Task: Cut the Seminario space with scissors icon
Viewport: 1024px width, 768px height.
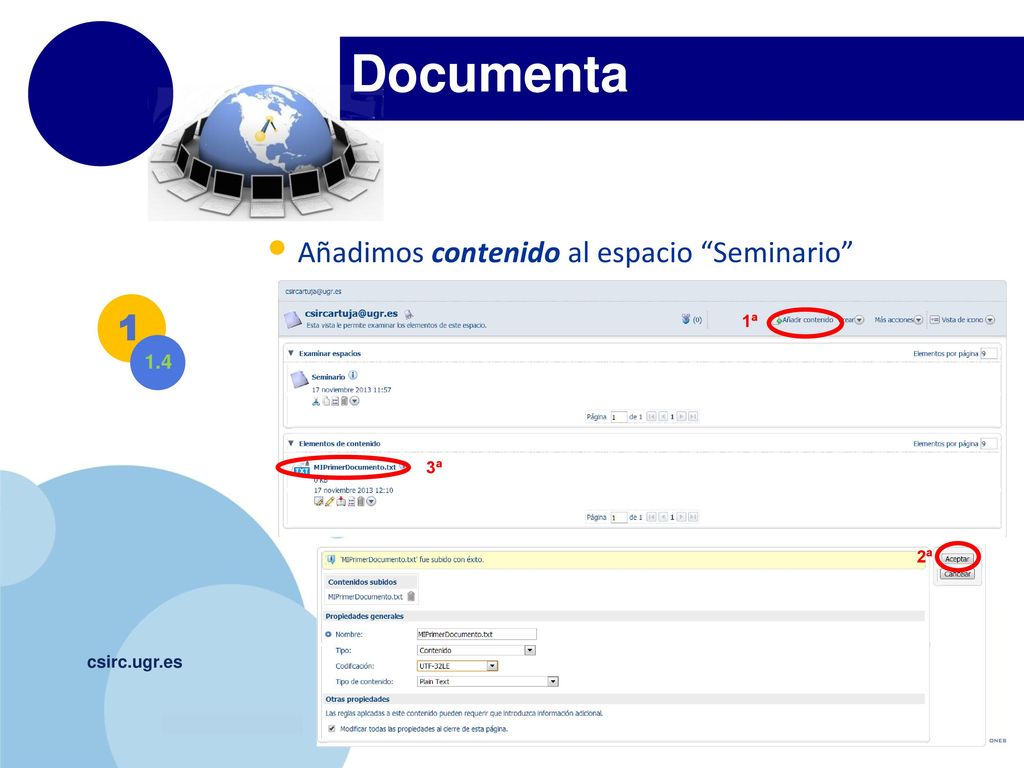Action: [x=316, y=401]
